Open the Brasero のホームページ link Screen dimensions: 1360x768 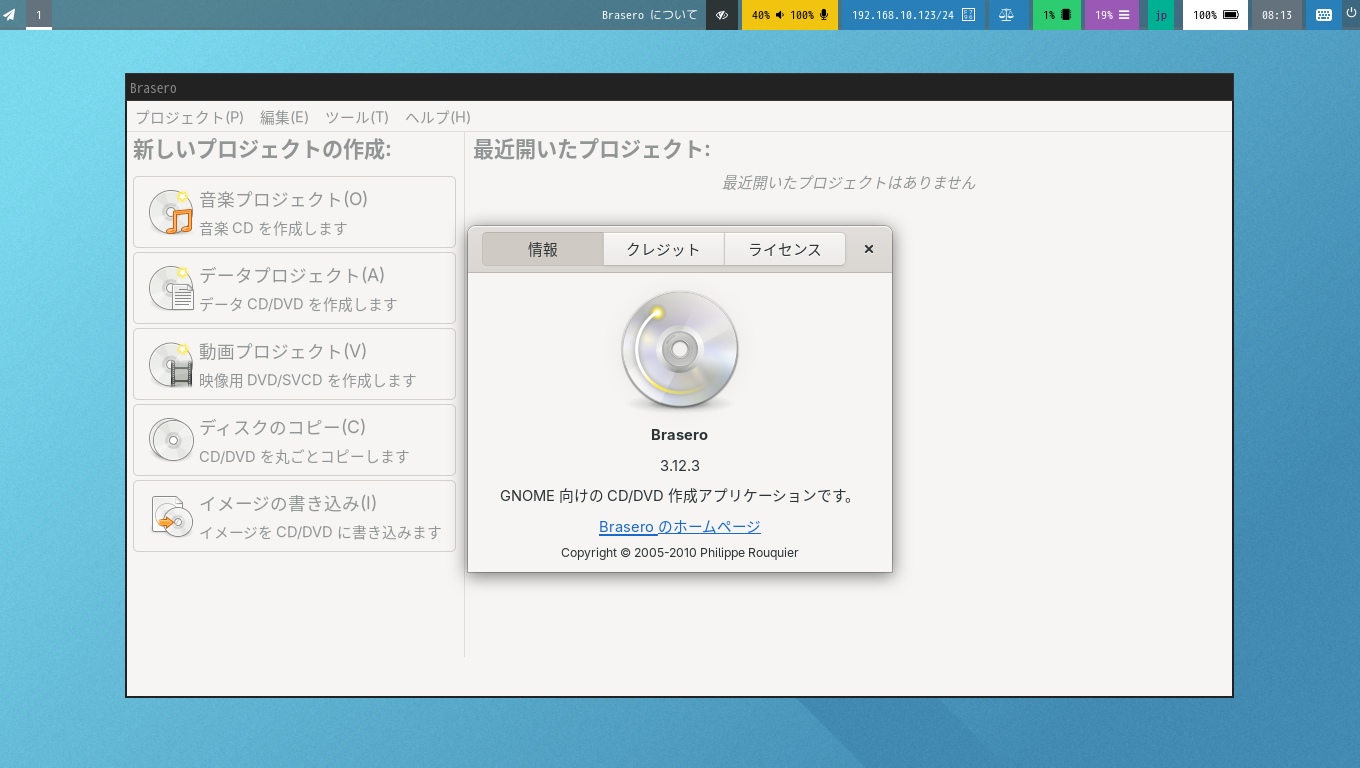(680, 527)
